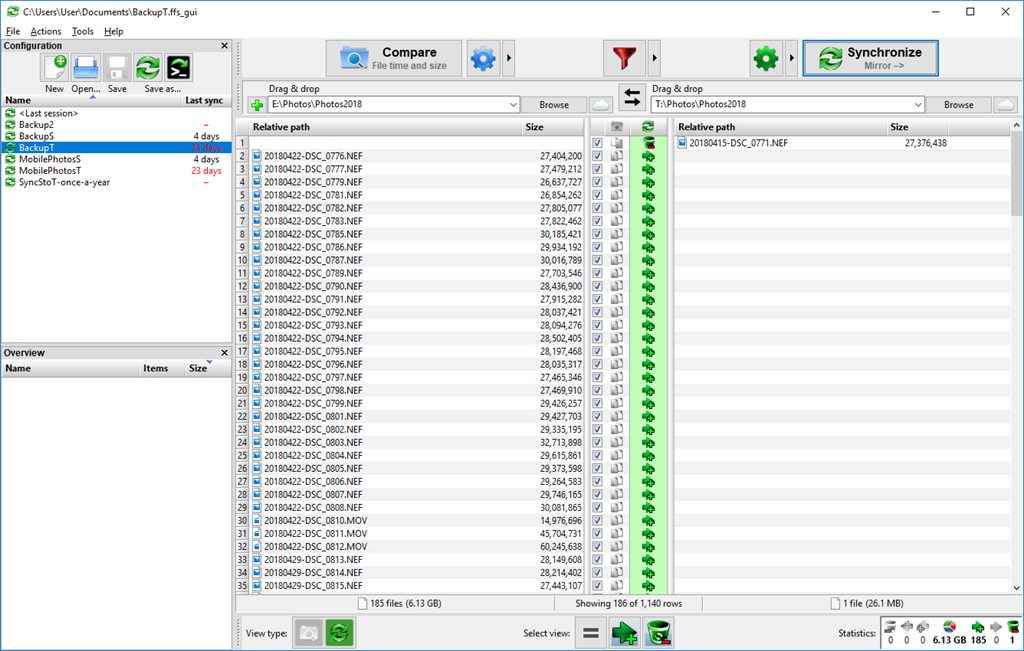Click the green Save as icon
Image resolution: width=1024 pixels, height=651 pixels.
point(148,68)
